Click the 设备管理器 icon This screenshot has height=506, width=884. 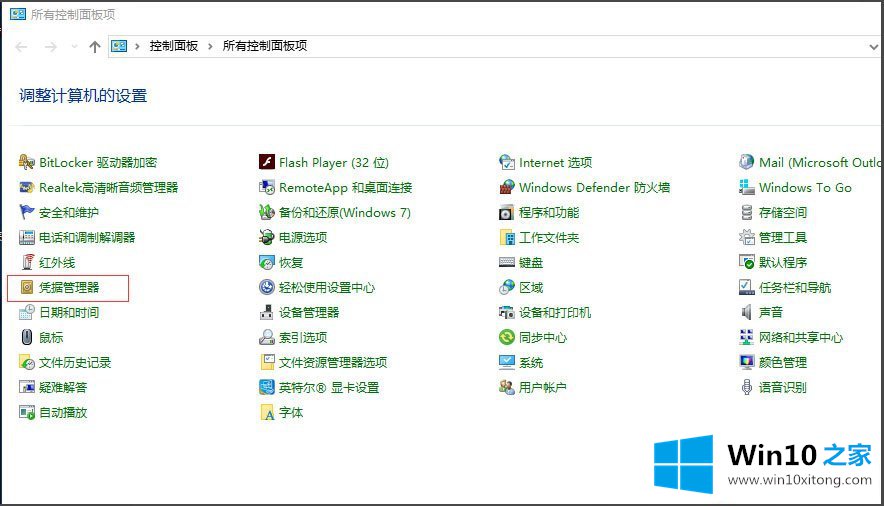click(x=267, y=312)
